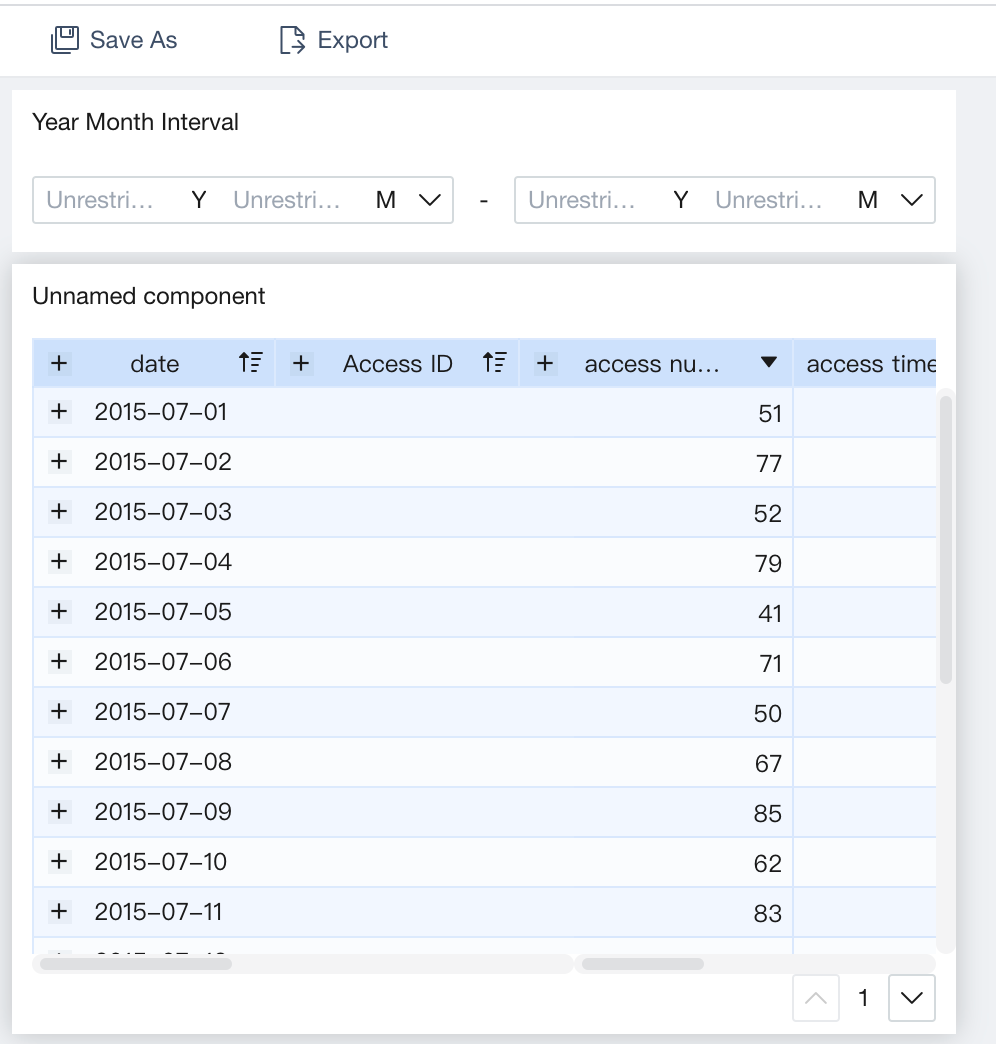
Task: Click the date column header text
Action: tap(154, 364)
